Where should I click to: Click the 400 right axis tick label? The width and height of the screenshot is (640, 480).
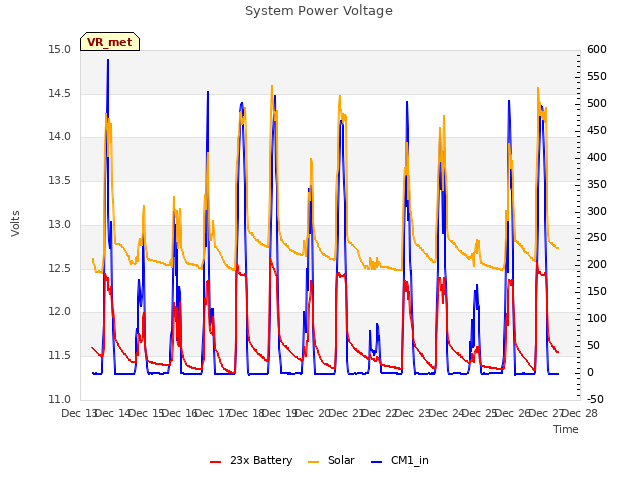click(597, 157)
